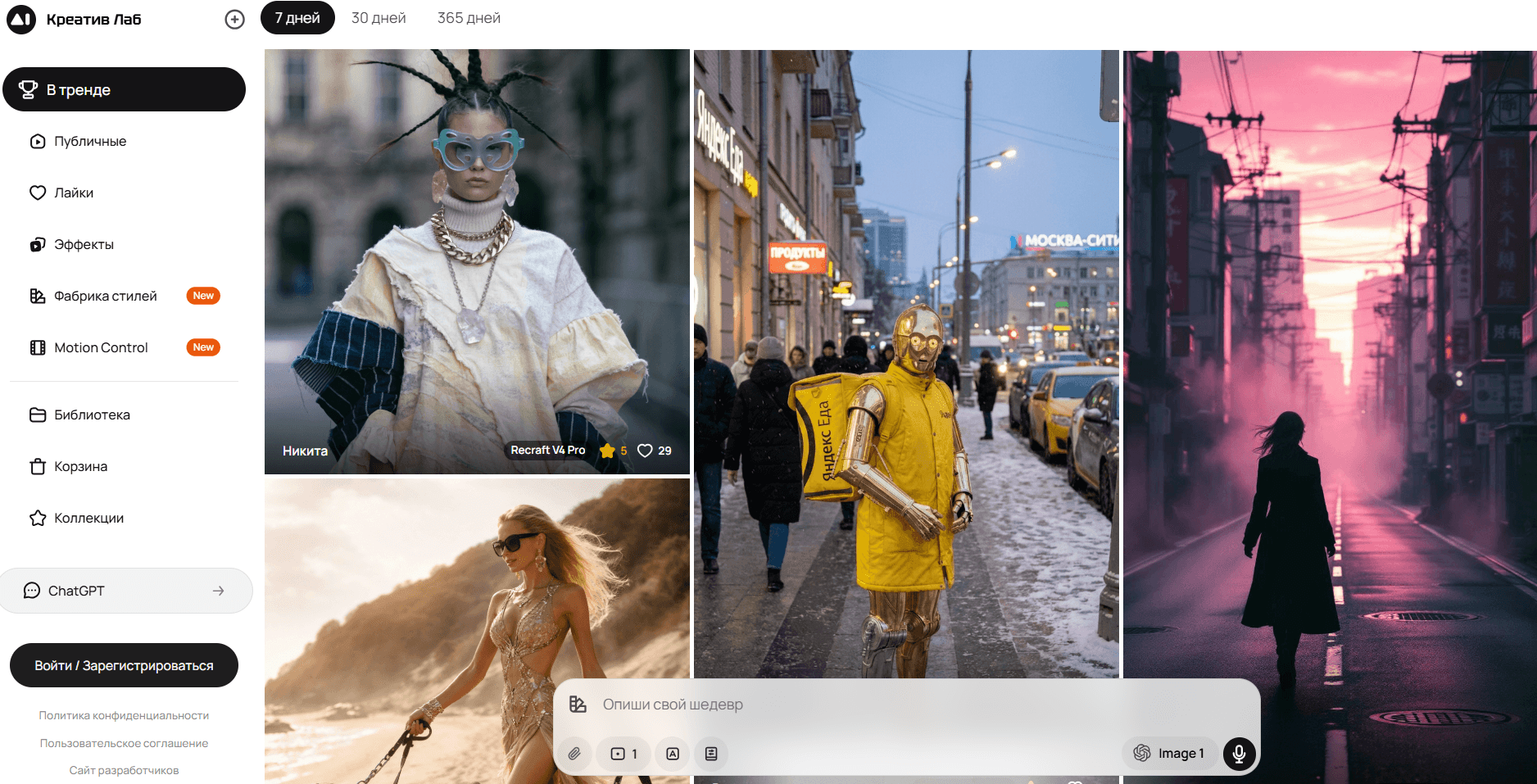
Task: Open the Image 1 model selector
Action: (1169, 753)
